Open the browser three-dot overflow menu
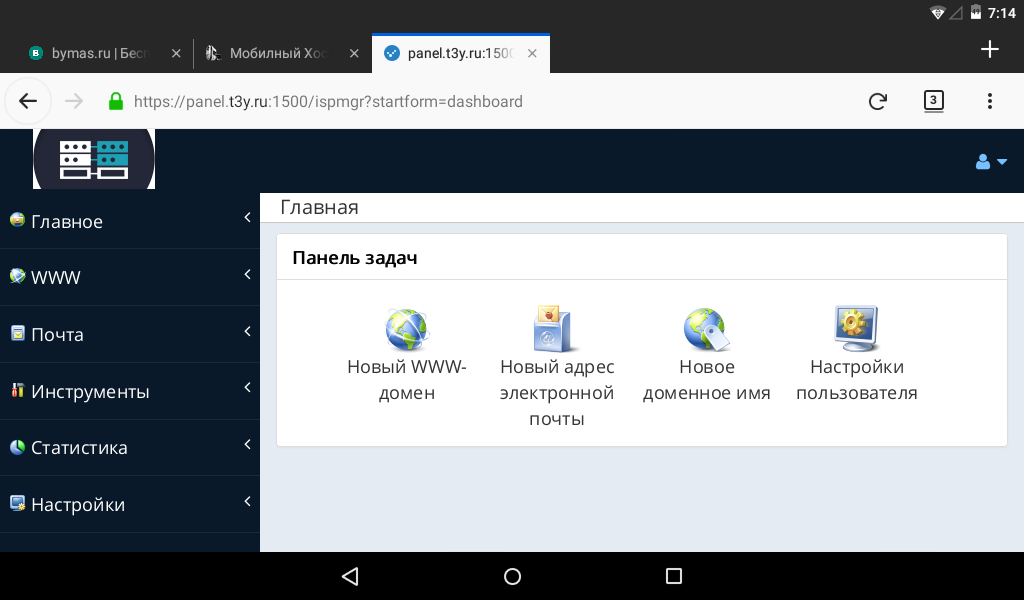 989,101
